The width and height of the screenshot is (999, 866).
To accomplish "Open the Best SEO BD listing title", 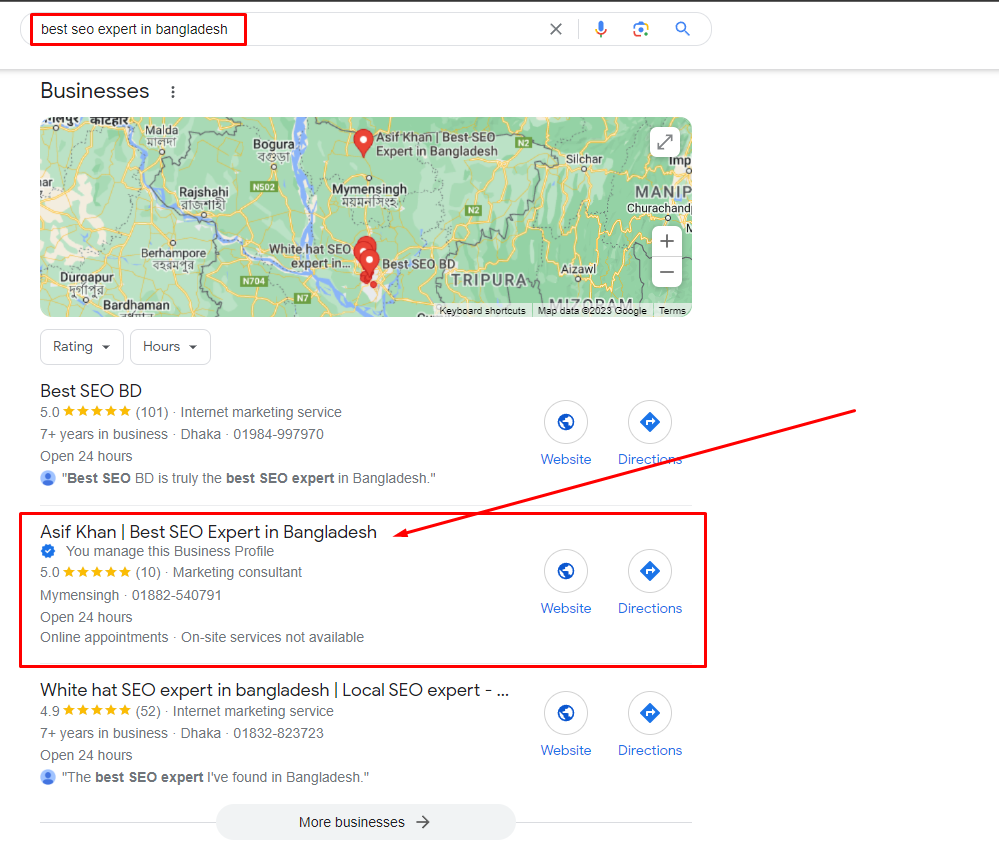I will click(x=91, y=391).
